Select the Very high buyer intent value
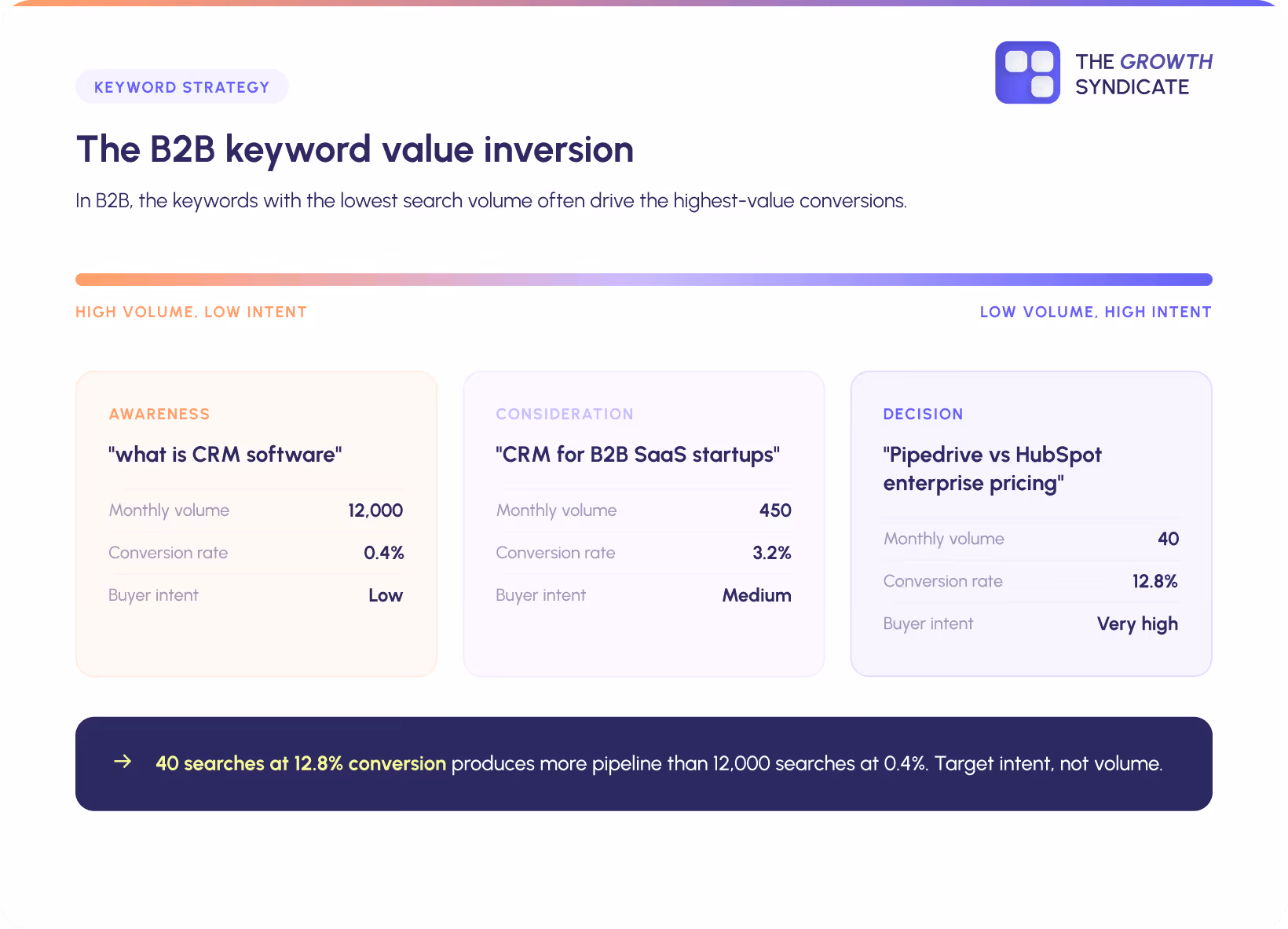Screen dimensions: 1288x929 [1137, 624]
